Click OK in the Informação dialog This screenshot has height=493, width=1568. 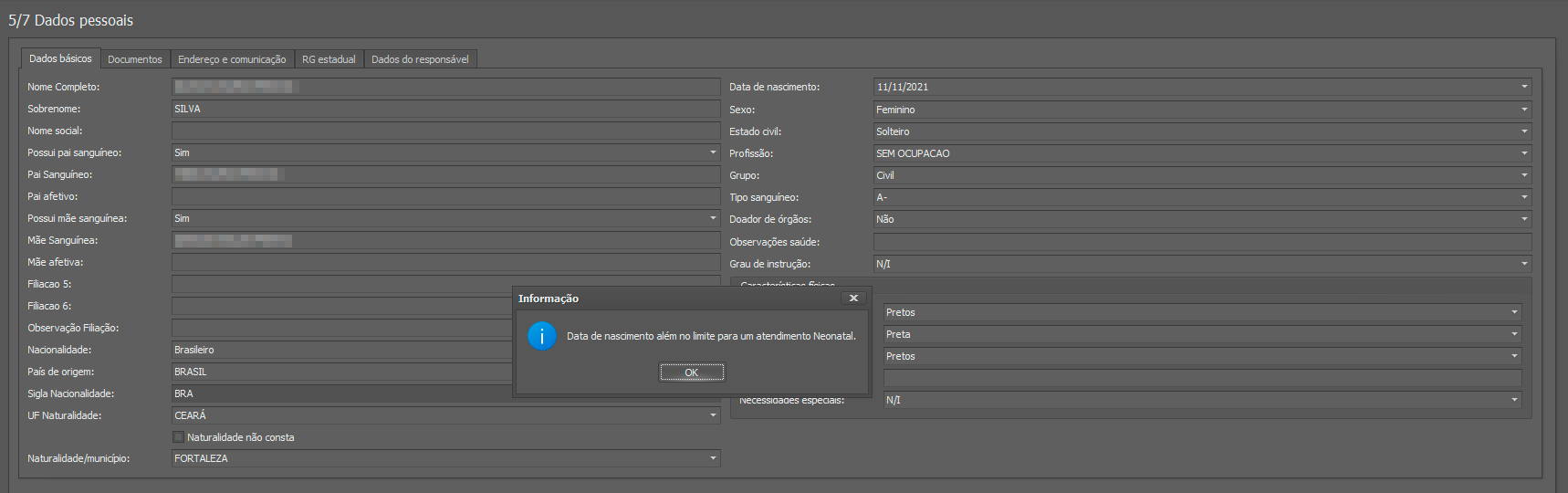[x=691, y=372]
